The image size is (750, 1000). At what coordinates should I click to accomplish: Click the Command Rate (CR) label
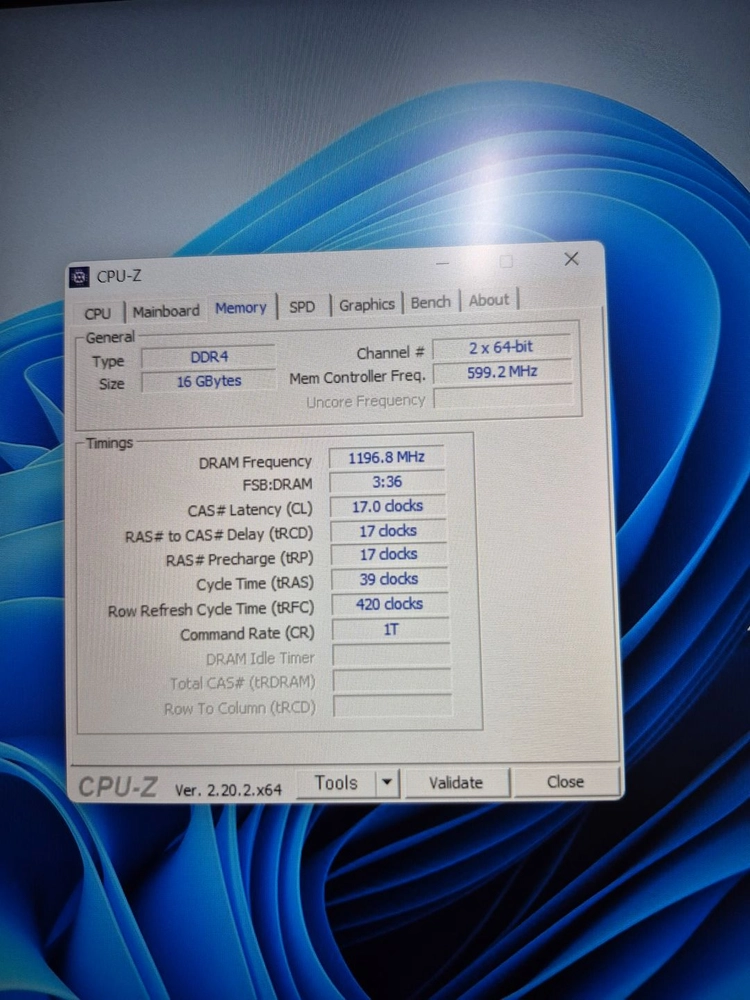click(x=247, y=635)
